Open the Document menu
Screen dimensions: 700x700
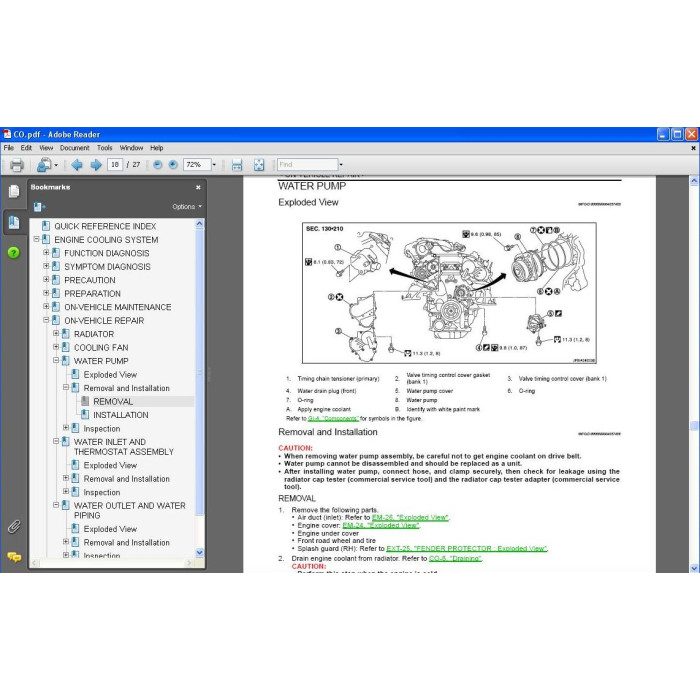75,148
